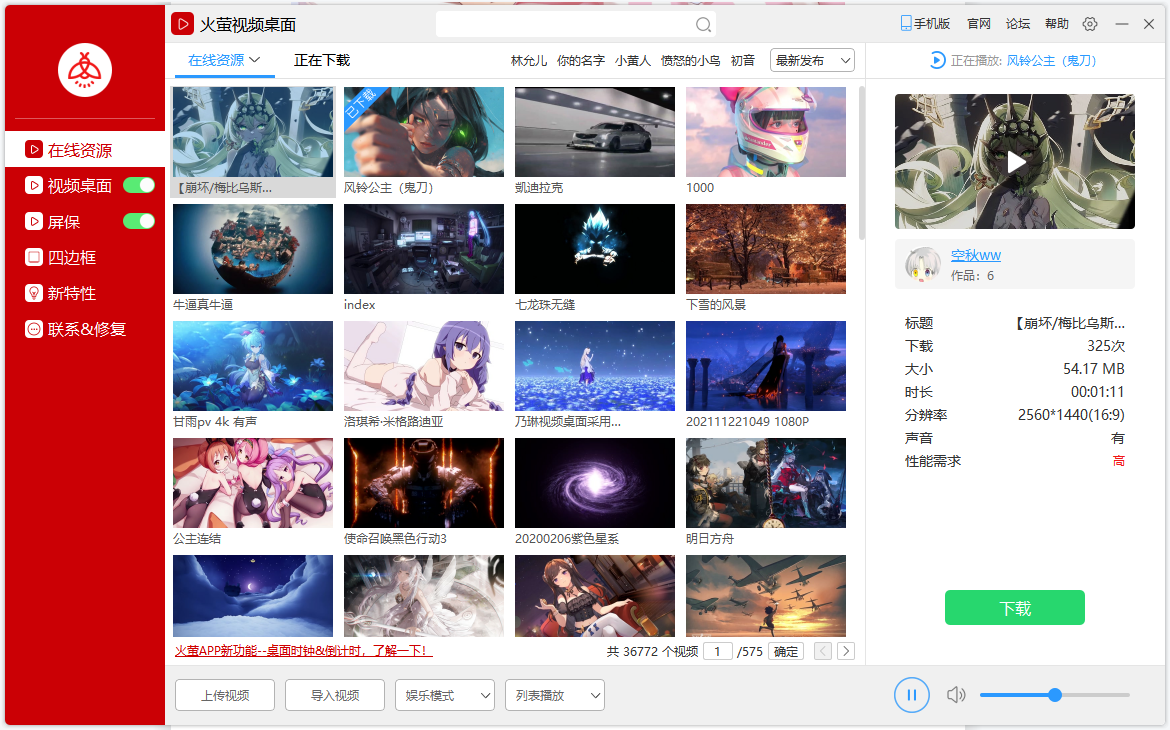
Task: Select the 洛琪希·米格路迪亚 thumbnail
Action: pyautogui.click(x=424, y=366)
